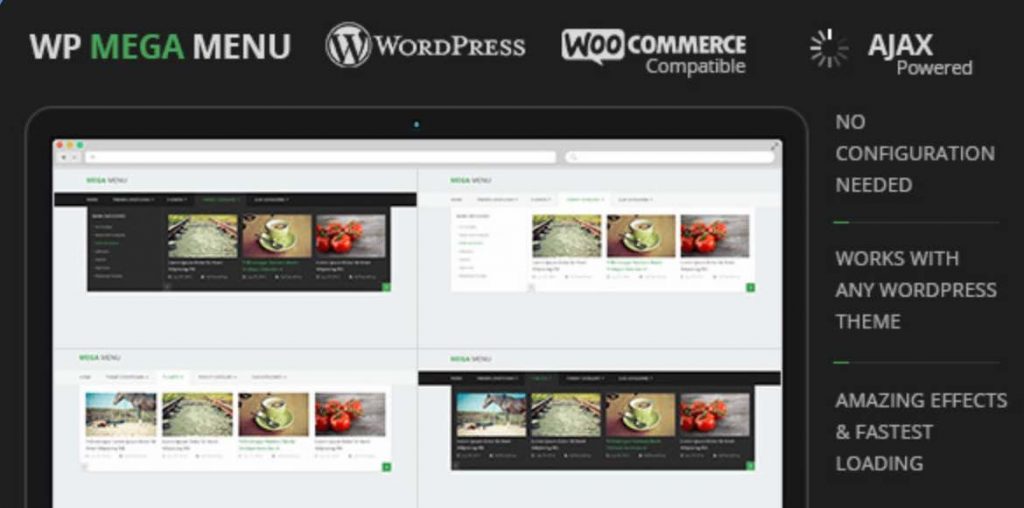This screenshot has width=1024, height=508.
Task: Click green next arrow in light sidebar menu demo
Action: (x=750, y=287)
